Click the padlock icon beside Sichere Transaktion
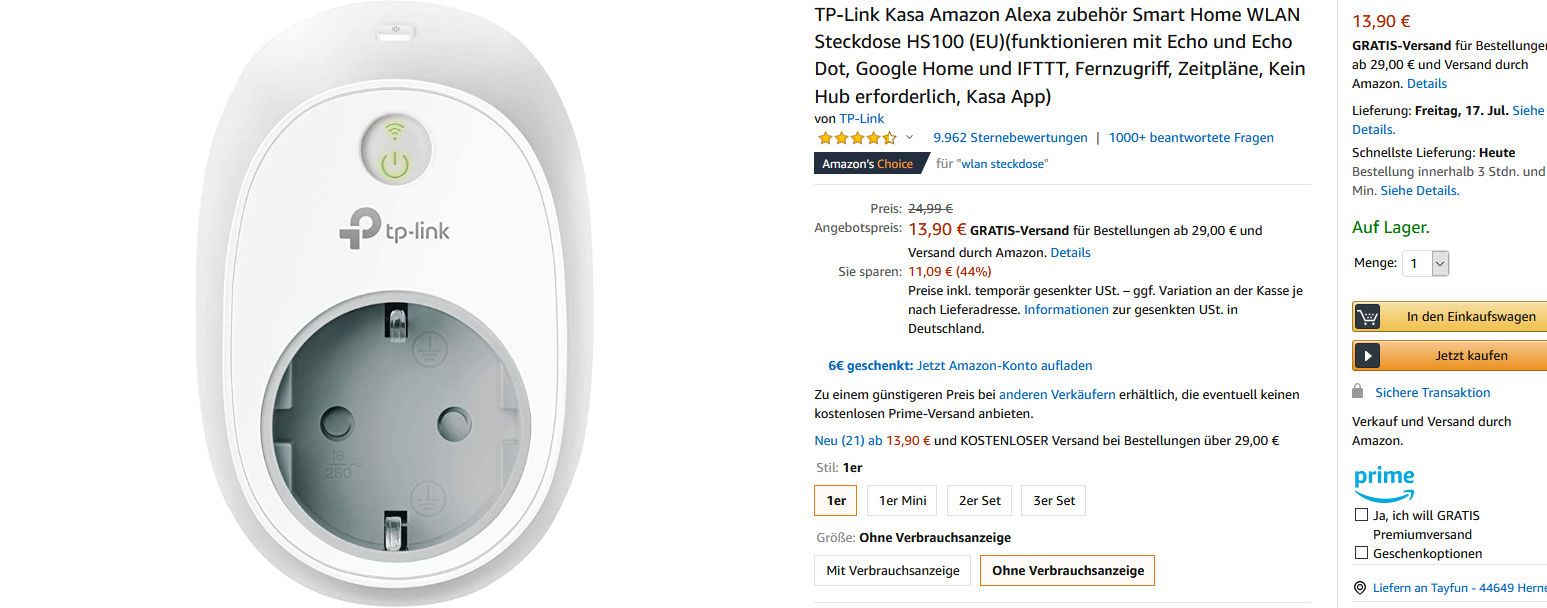This screenshot has width=1547, height=608. coord(1358,391)
